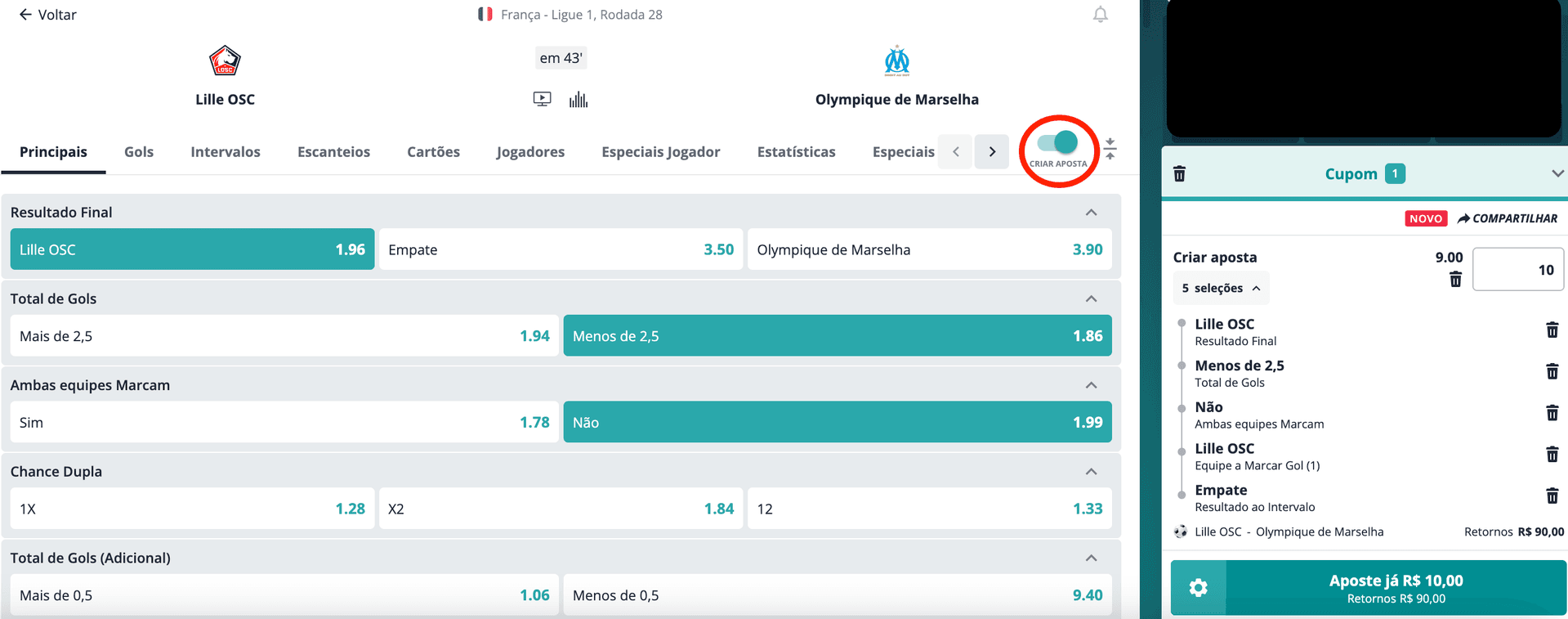Toggle the Criar Aposta switch
This screenshot has width=1568, height=619.
[1058, 143]
